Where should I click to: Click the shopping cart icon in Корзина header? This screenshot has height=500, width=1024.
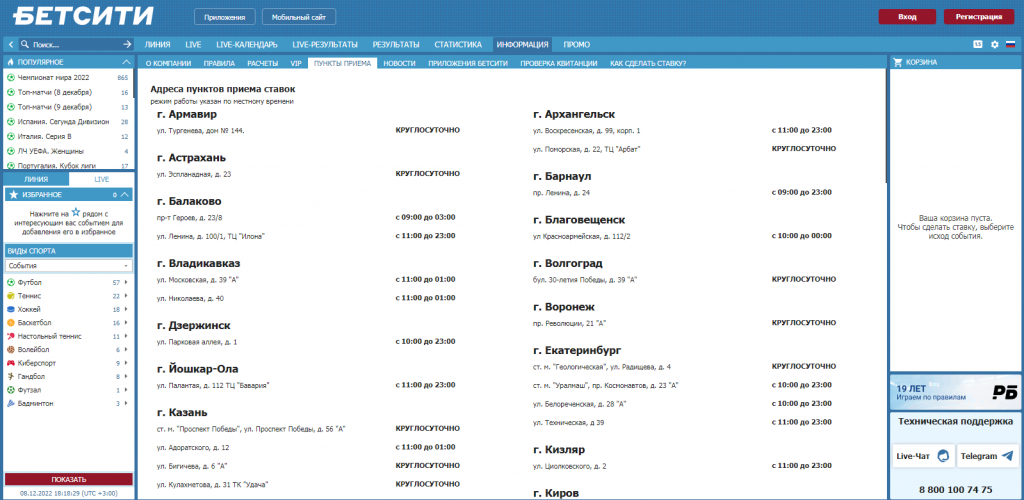(x=897, y=62)
